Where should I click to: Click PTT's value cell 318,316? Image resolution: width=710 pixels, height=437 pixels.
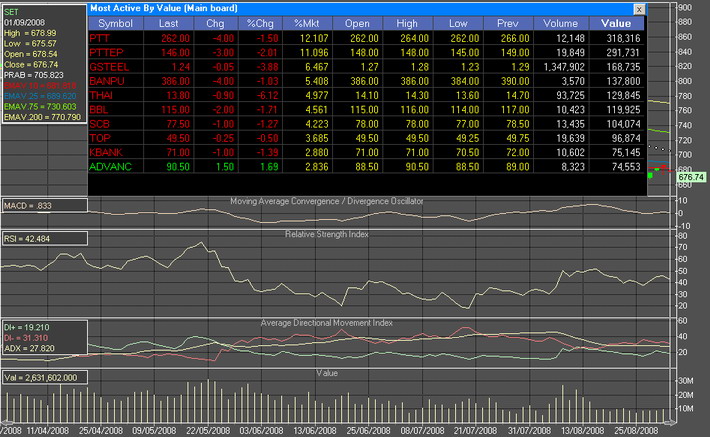624,38
